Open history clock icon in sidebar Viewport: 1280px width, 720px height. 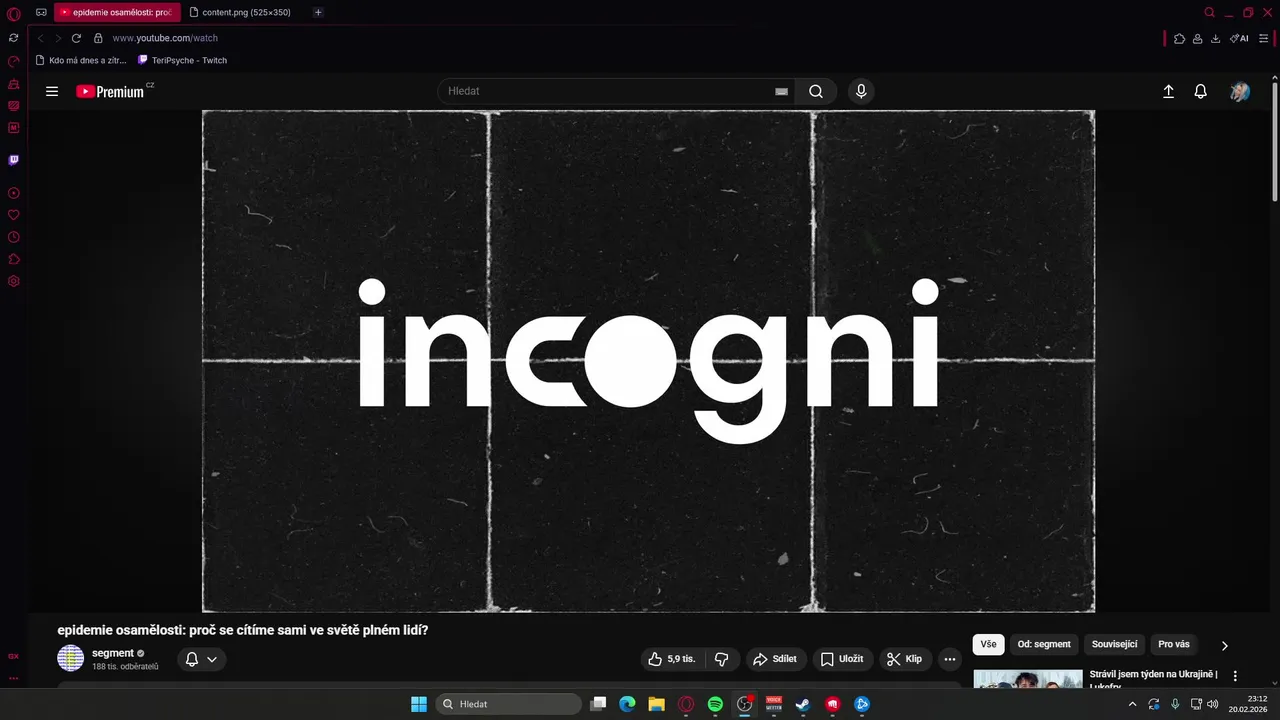click(13, 237)
